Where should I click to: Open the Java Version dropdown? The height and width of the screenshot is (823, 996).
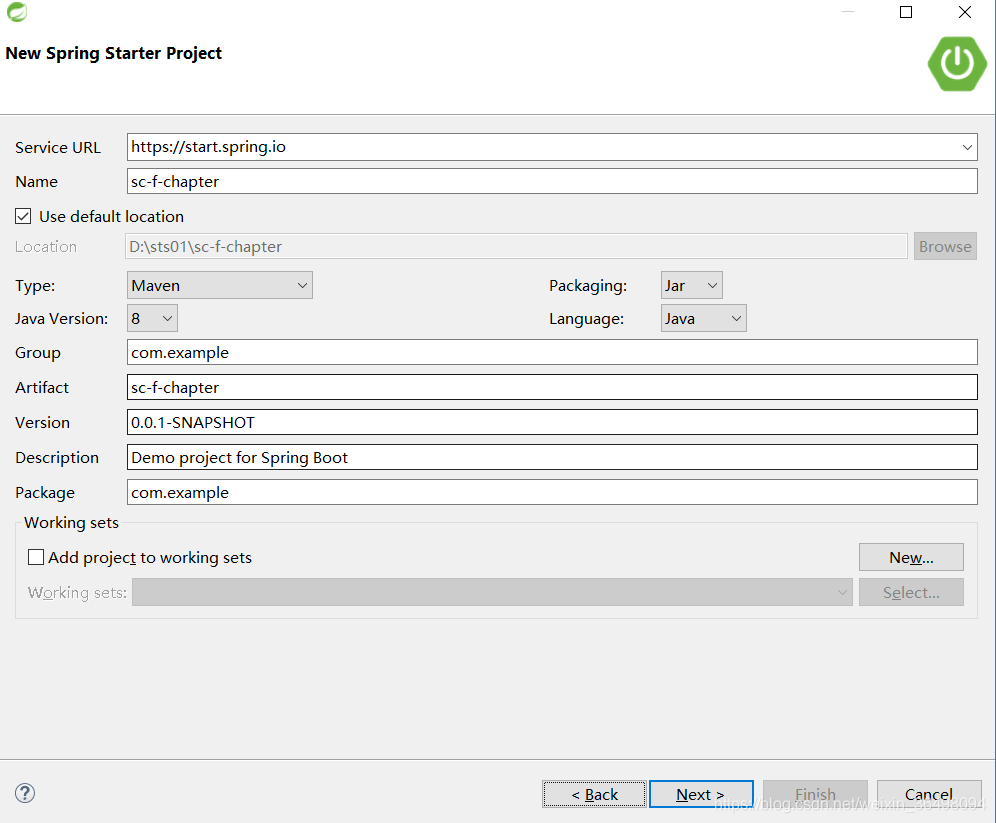tap(152, 319)
